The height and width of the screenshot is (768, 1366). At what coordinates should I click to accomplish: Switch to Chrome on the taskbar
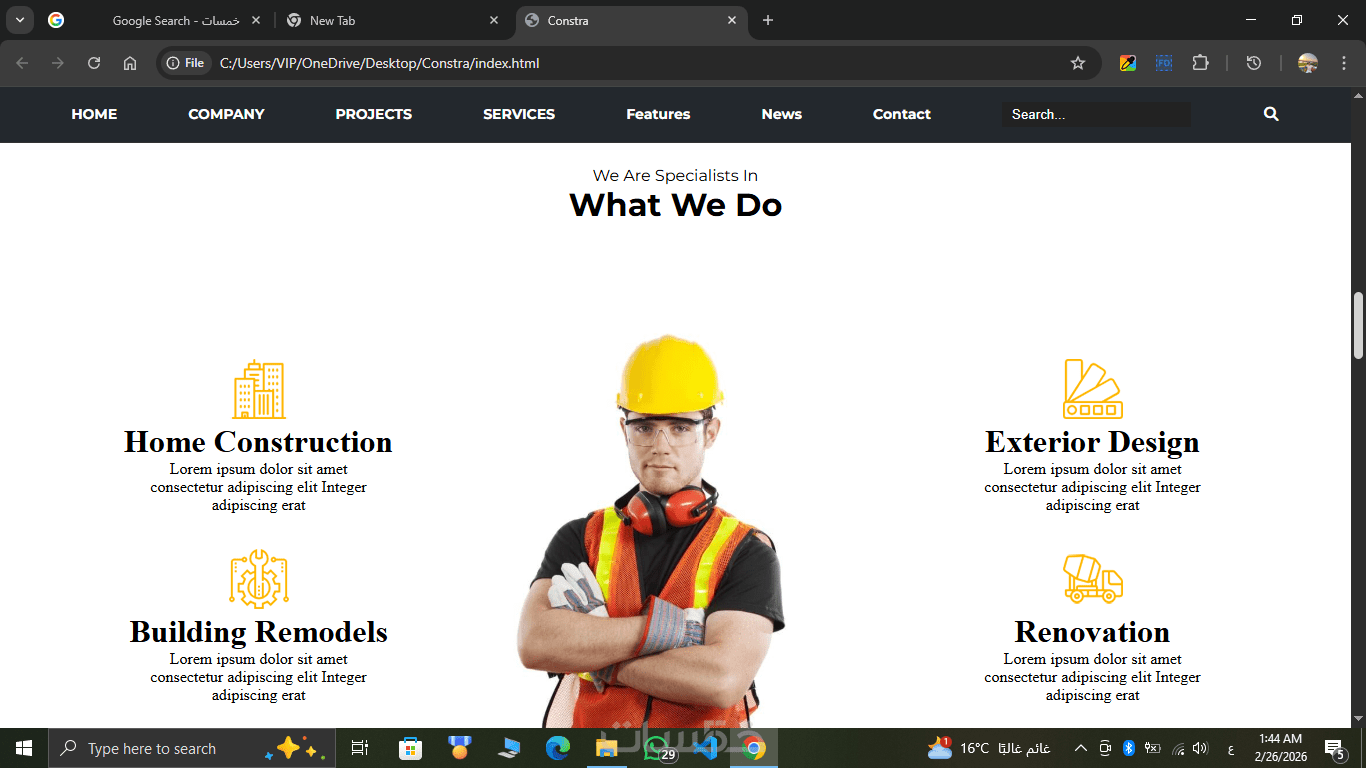click(x=754, y=748)
